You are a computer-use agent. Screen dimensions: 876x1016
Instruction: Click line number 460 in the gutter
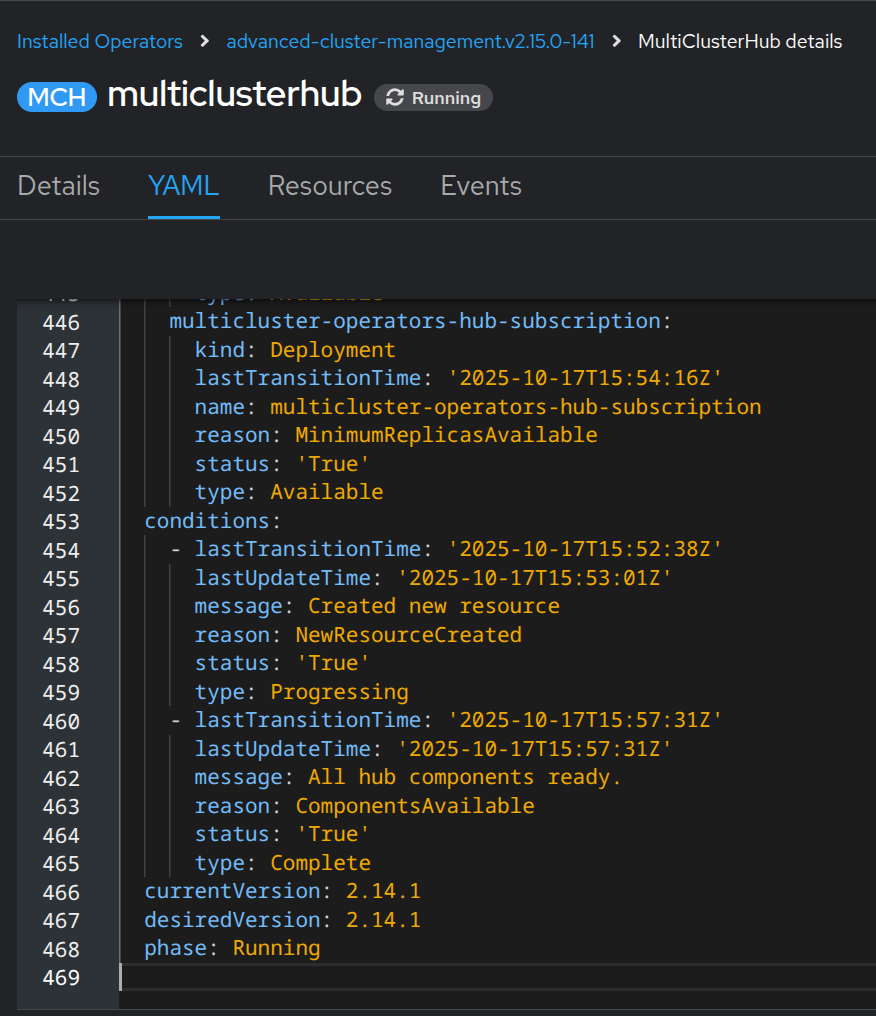(61, 720)
